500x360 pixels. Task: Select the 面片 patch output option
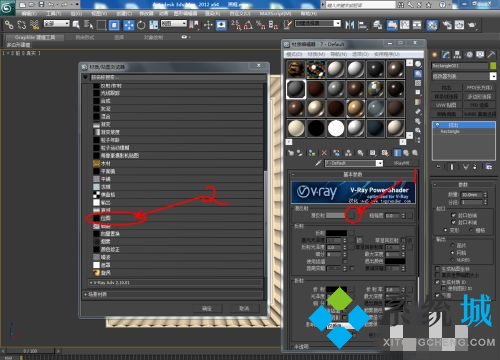pyautogui.click(x=452, y=245)
